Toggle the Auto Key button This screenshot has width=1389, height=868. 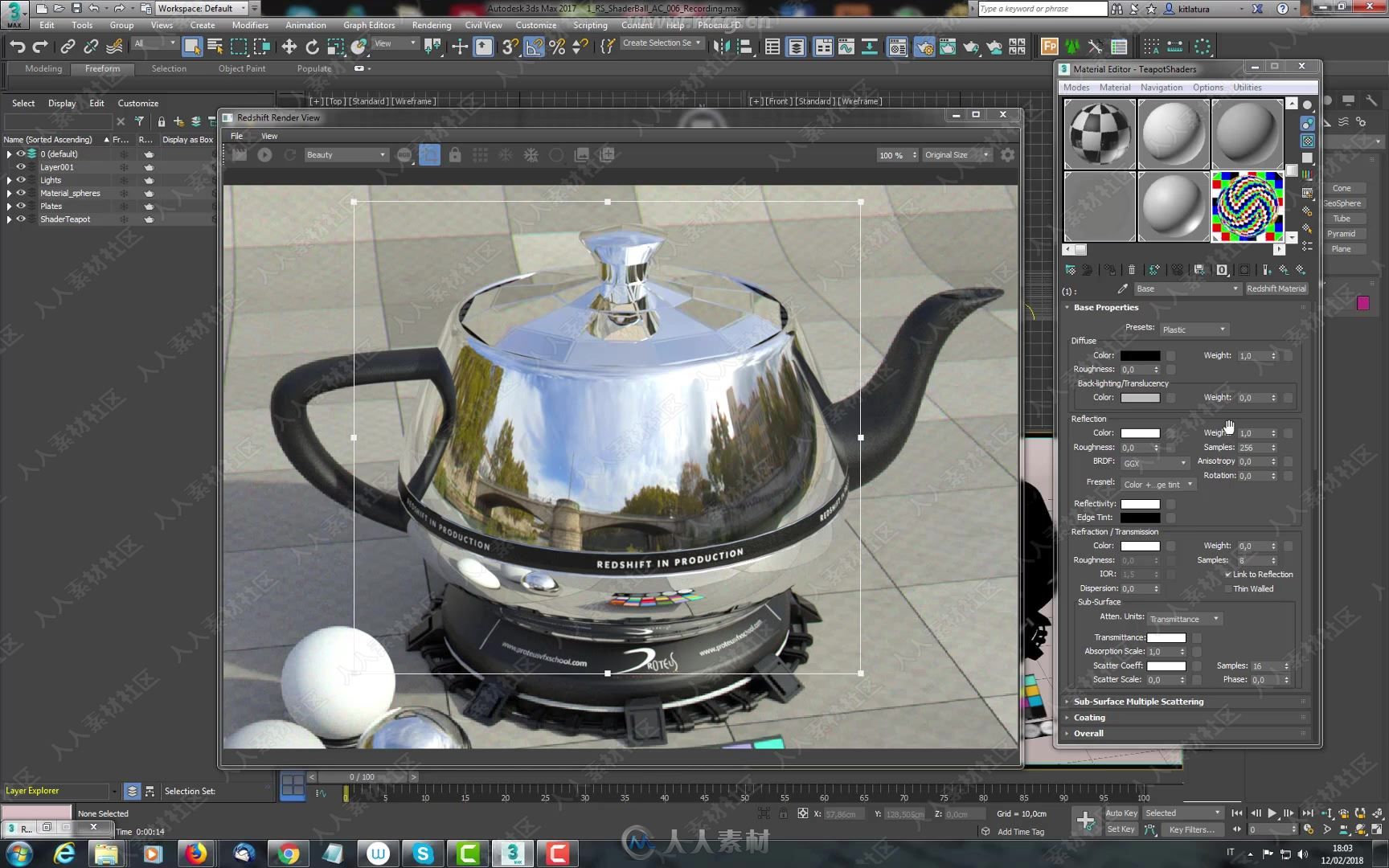1121,813
